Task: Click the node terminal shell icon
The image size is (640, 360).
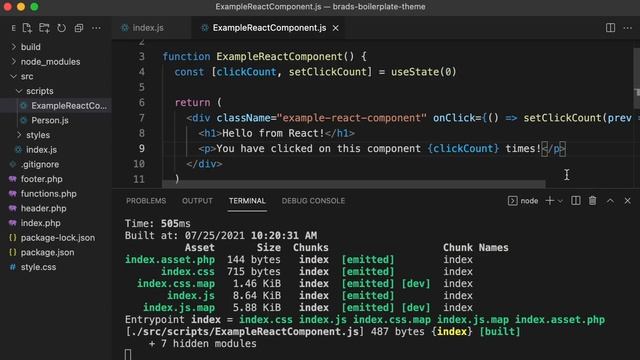Action: [513, 200]
